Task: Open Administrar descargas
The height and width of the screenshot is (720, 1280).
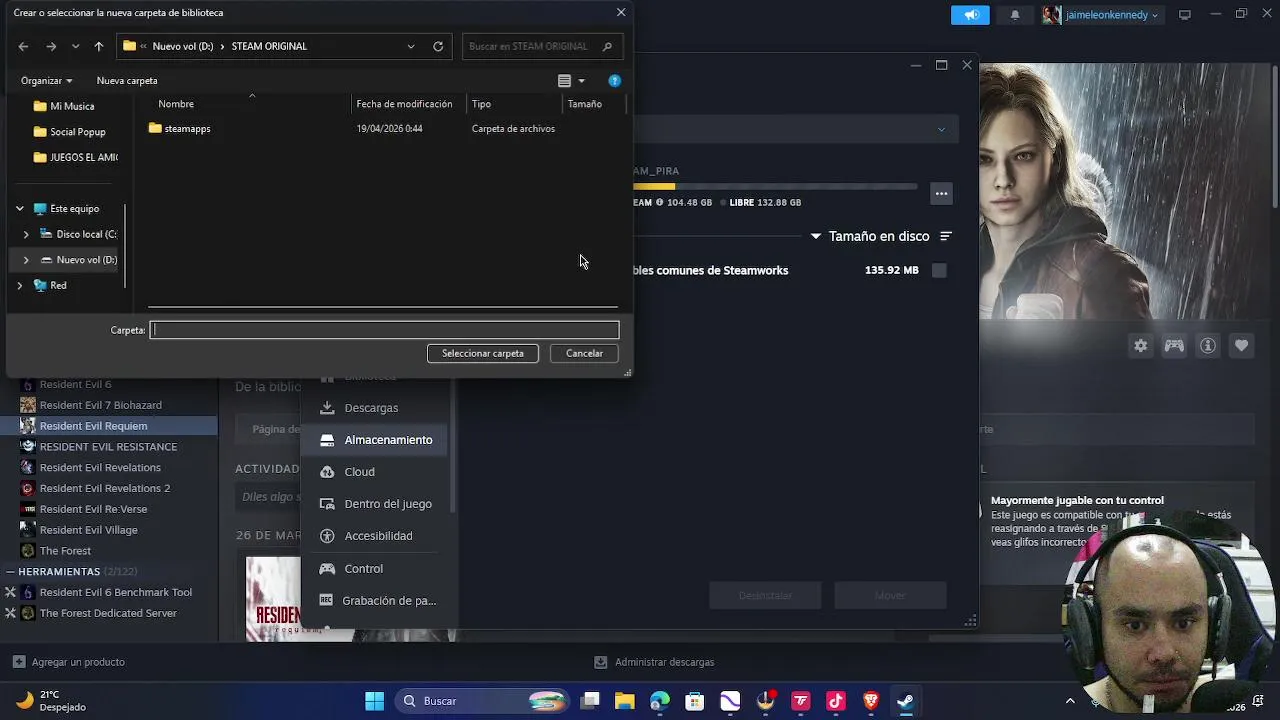Action: (x=654, y=662)
